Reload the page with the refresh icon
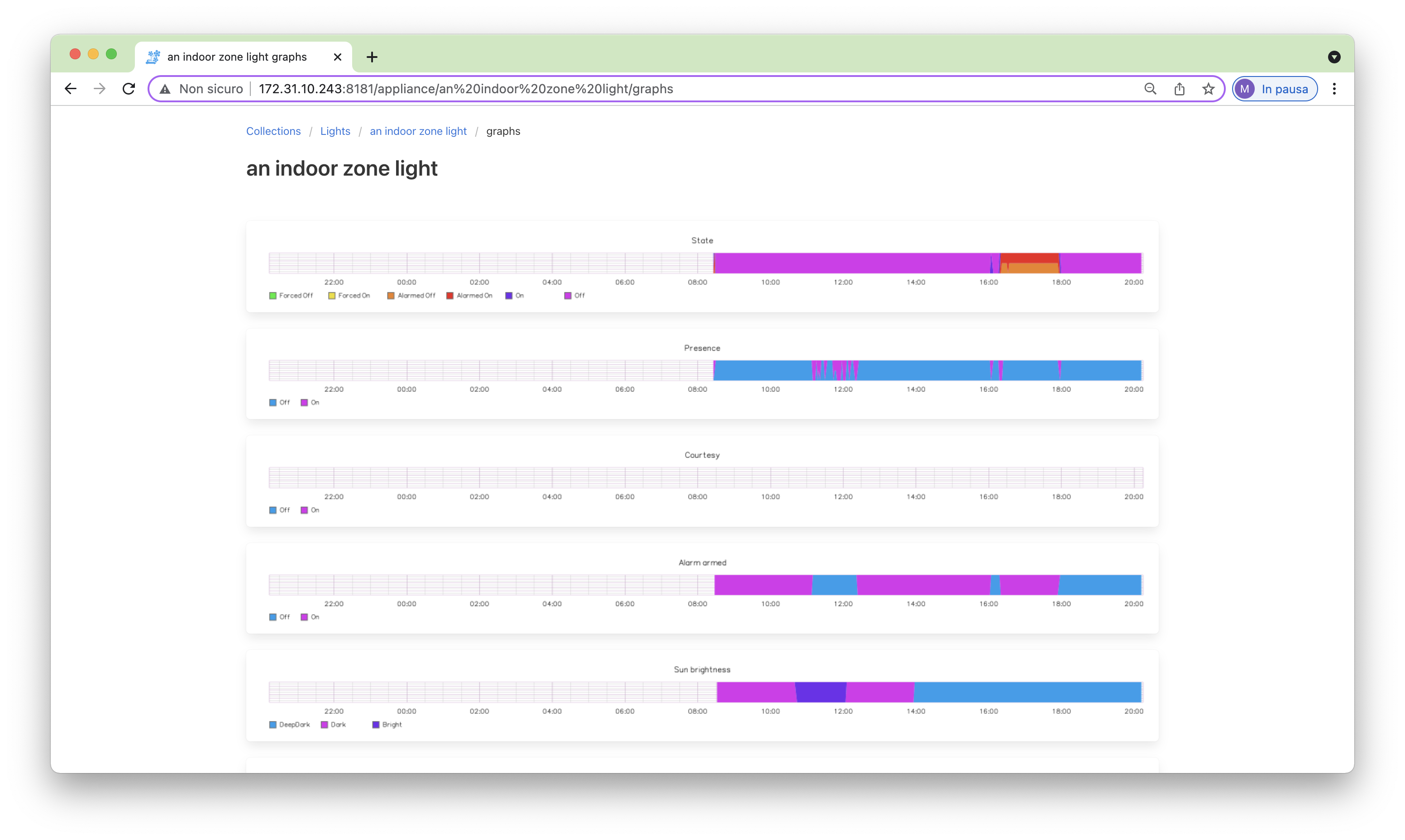The height and width of the screenshot is (840, 1405). click(x=129, y=89)
